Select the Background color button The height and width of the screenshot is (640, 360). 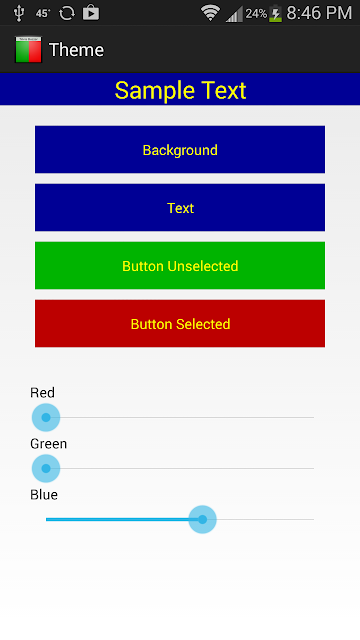click(180, 150)
